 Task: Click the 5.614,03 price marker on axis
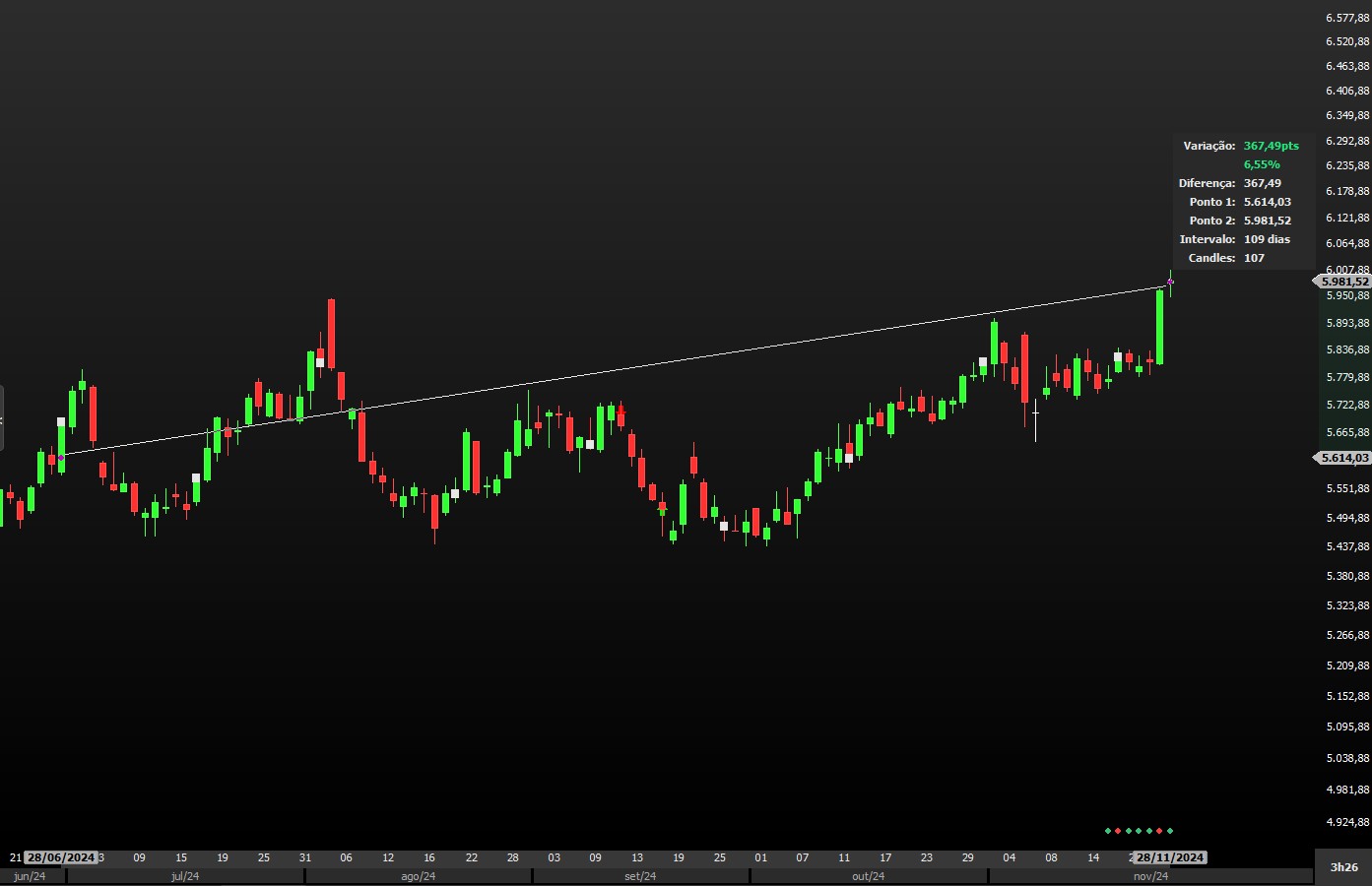click(1344, 458)
